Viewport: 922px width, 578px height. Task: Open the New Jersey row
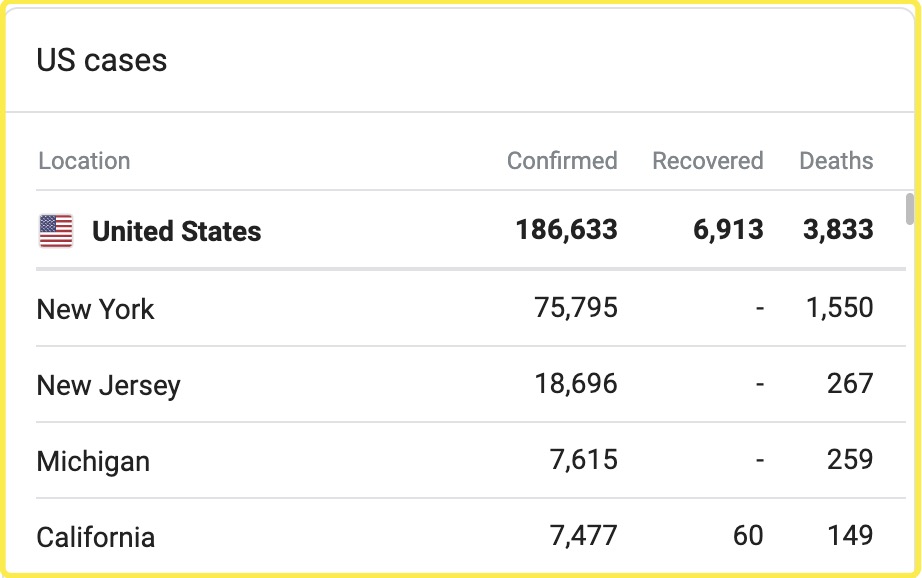[109, 385]
